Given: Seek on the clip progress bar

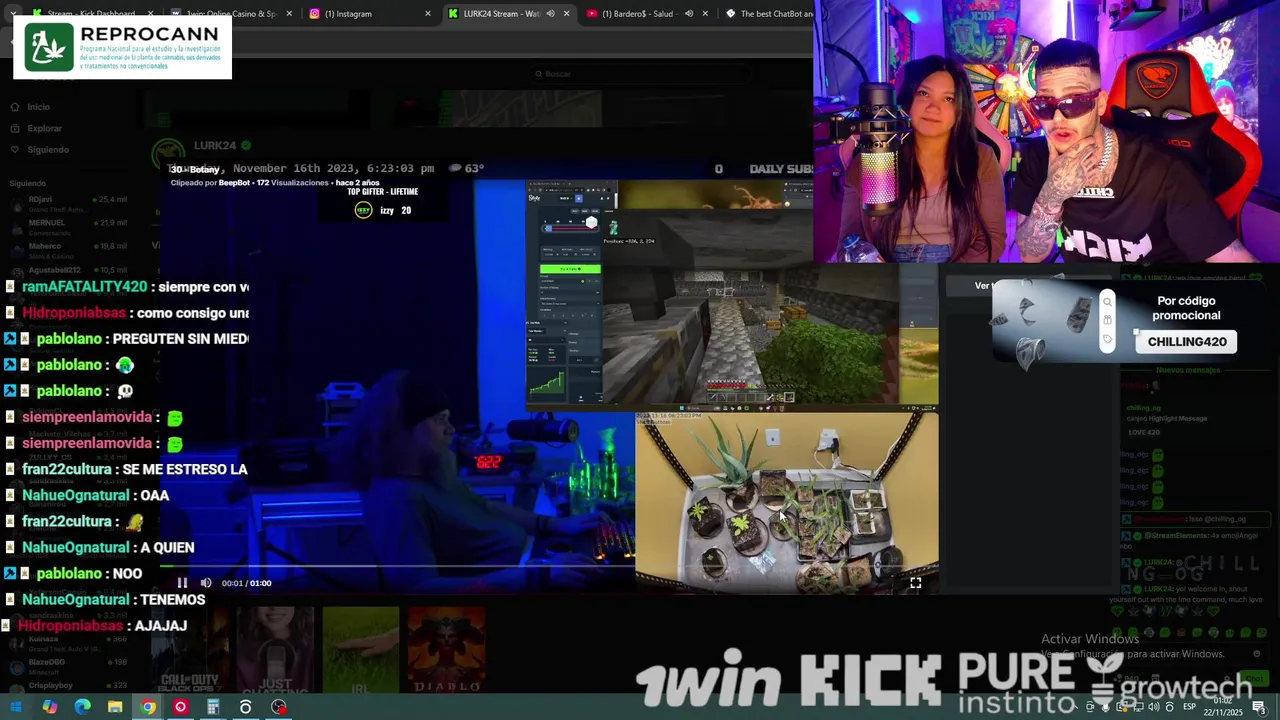Looking at the screenshot, I should pyautogui.click(x=549, y=567).
